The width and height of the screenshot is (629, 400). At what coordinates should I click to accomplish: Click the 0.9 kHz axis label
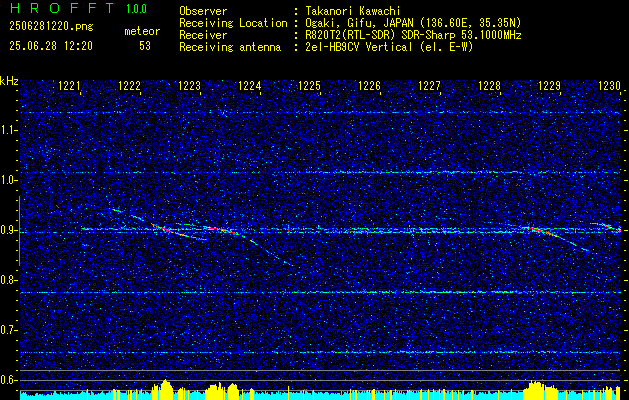(x=8, y=230)
